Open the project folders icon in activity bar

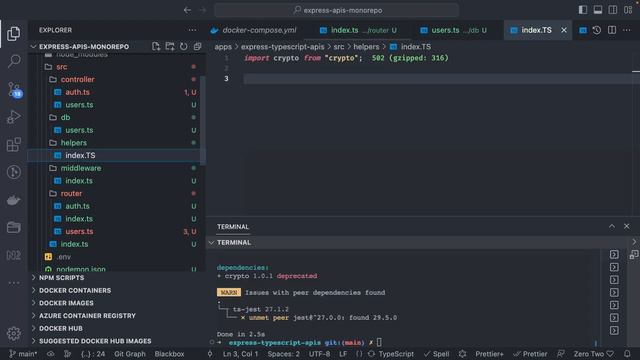[13, 227]
